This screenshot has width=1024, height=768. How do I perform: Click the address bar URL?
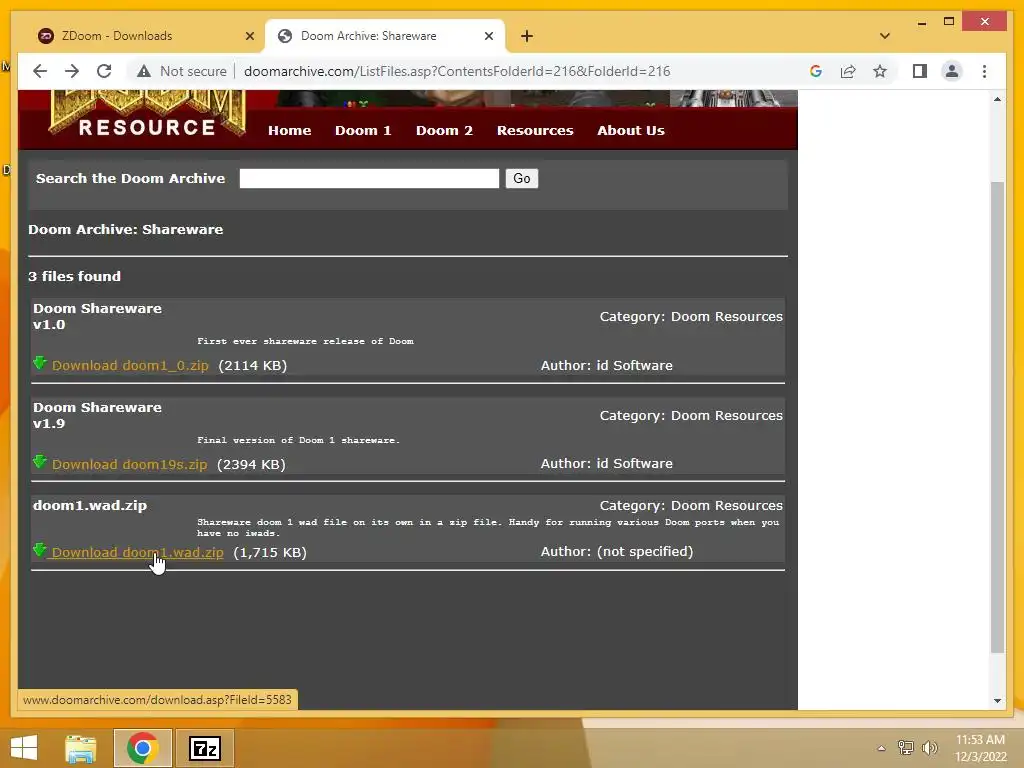pos(456,71)
